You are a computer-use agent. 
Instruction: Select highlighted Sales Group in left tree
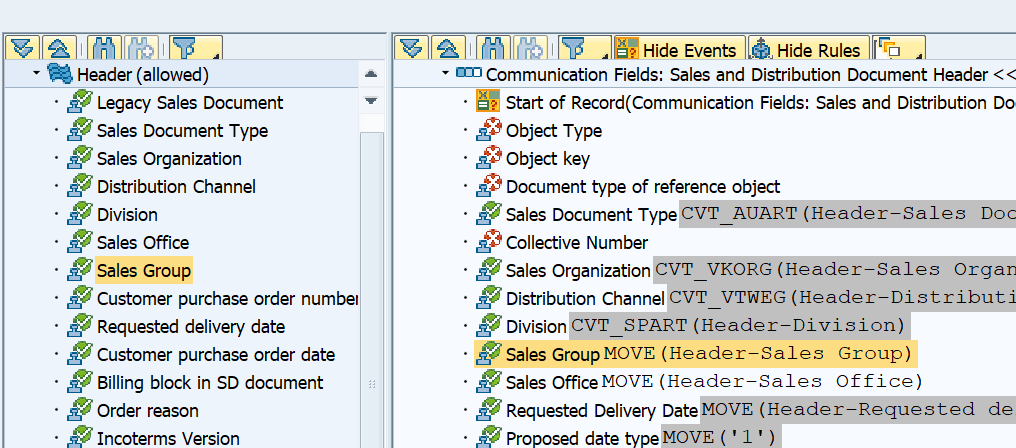(144, 270)
